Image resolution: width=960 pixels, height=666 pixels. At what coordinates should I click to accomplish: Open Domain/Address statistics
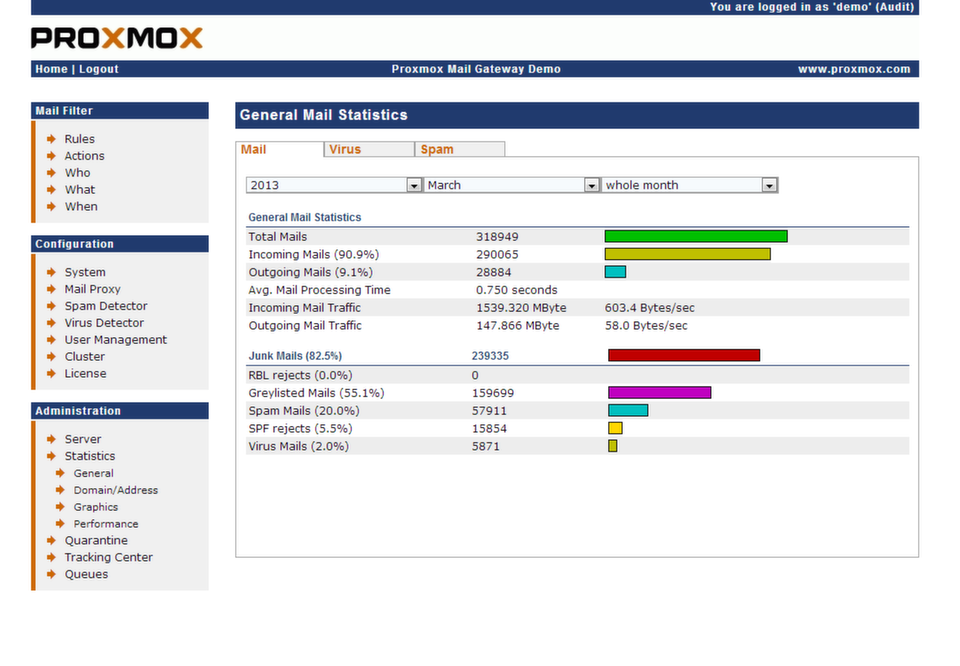[x=116, y=490]
